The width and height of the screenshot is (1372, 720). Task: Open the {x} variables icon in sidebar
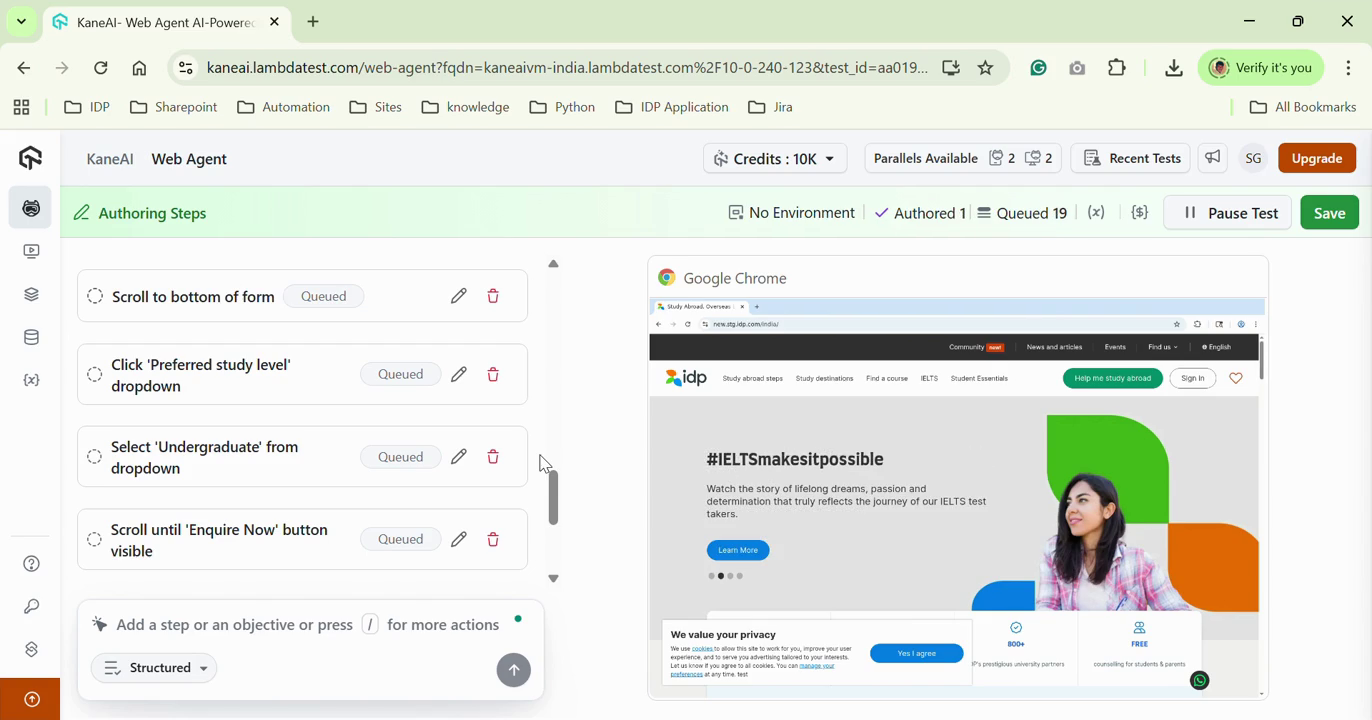(x=32, y=381)
